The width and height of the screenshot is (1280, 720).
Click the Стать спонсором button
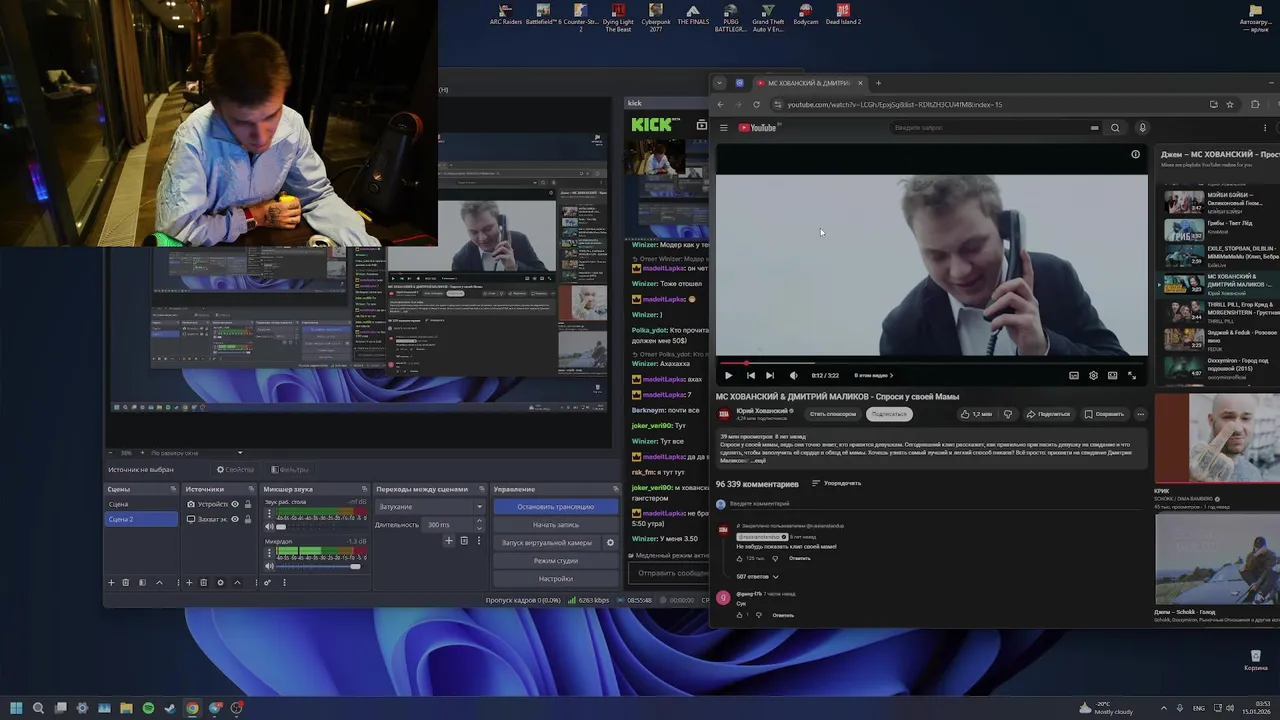[x=833, y=414]
